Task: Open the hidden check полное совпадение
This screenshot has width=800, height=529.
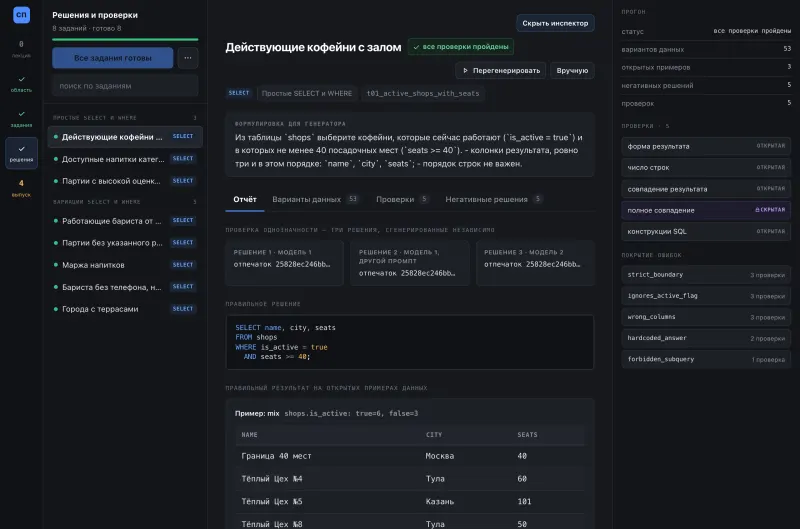Action: [706, 210]
